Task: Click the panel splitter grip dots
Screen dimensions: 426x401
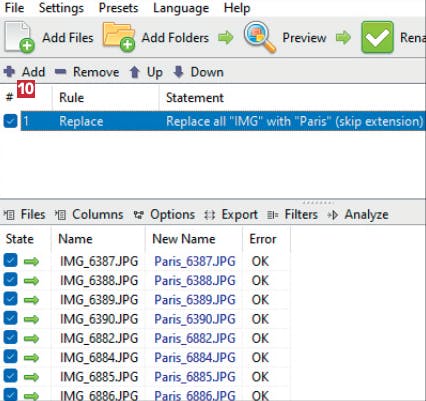Action: pyautogui.click(x=318, y=202)
